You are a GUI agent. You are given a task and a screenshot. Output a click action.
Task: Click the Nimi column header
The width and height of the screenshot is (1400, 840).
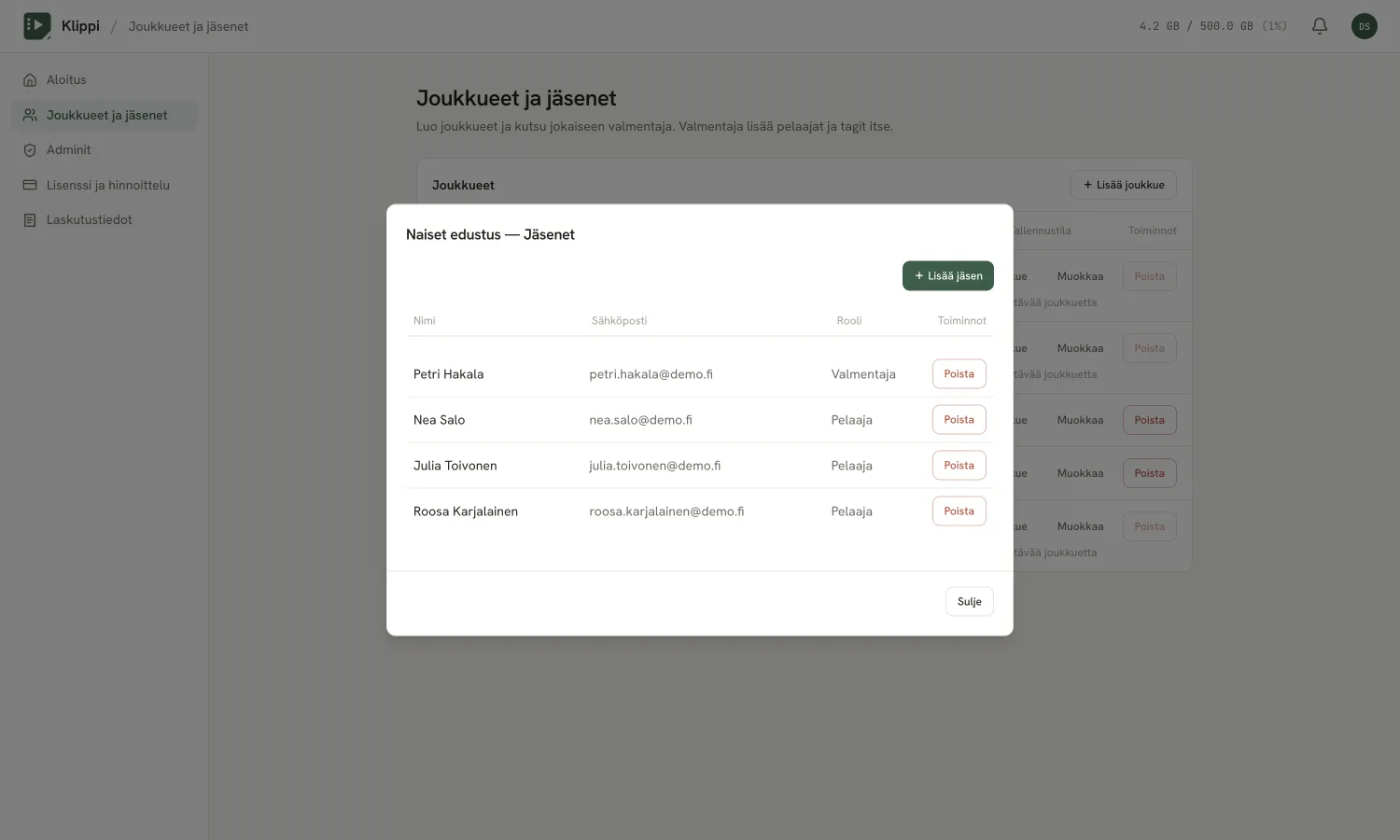(x=425, y=321)
